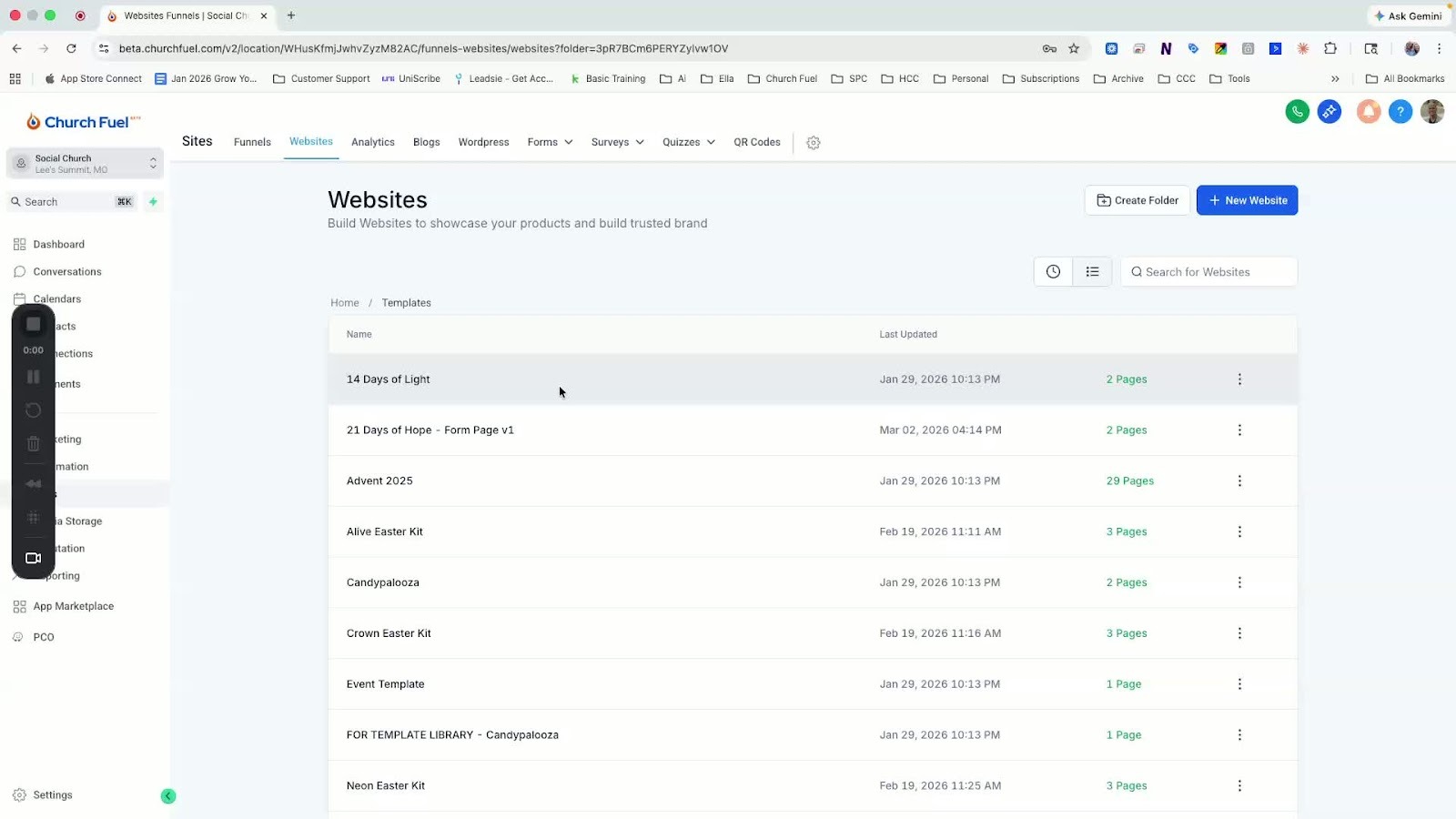1456x819 pixels.
Task: Open the Analytics tab
Action: point(373,142)
